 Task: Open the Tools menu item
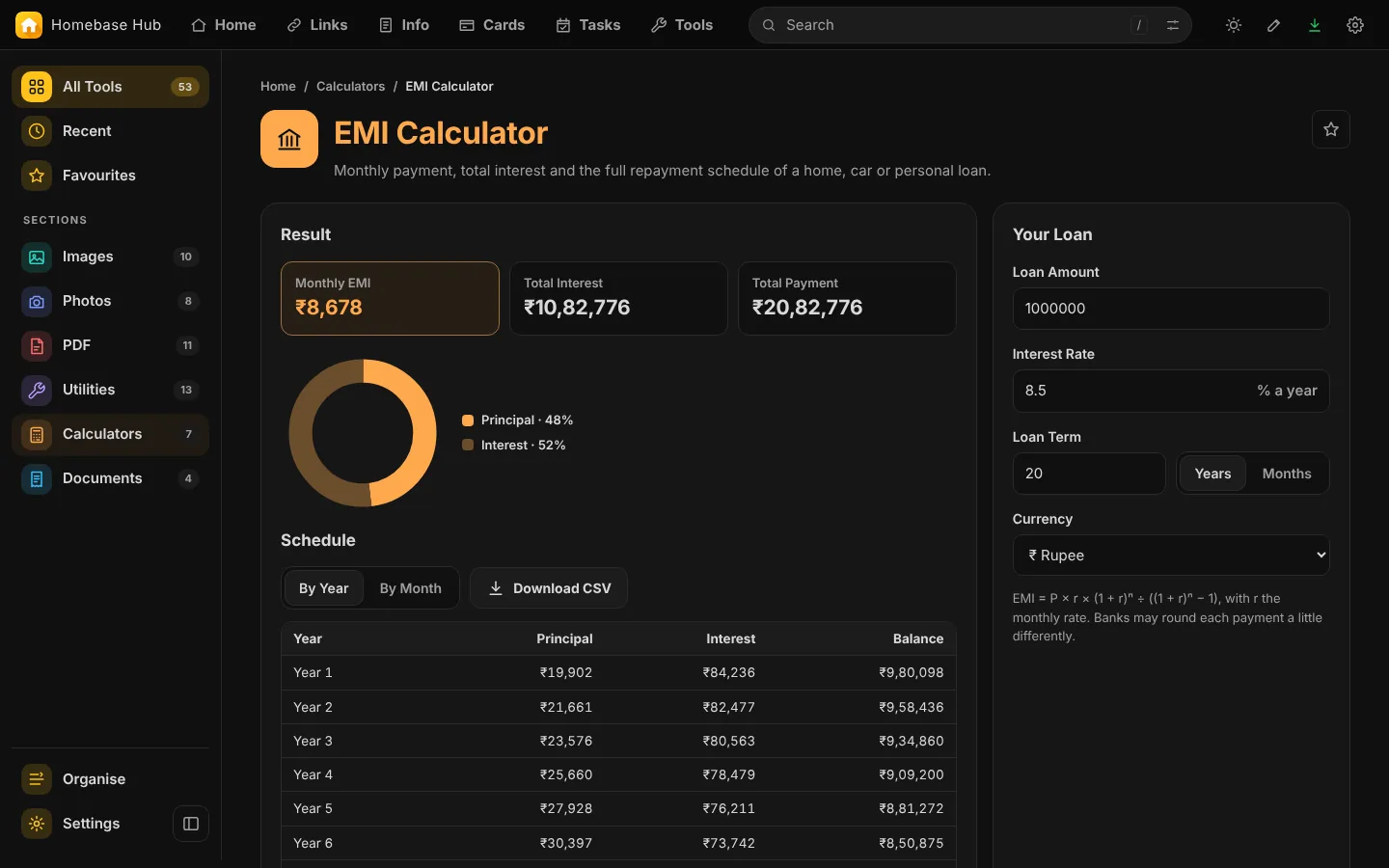tap(682, 25)
